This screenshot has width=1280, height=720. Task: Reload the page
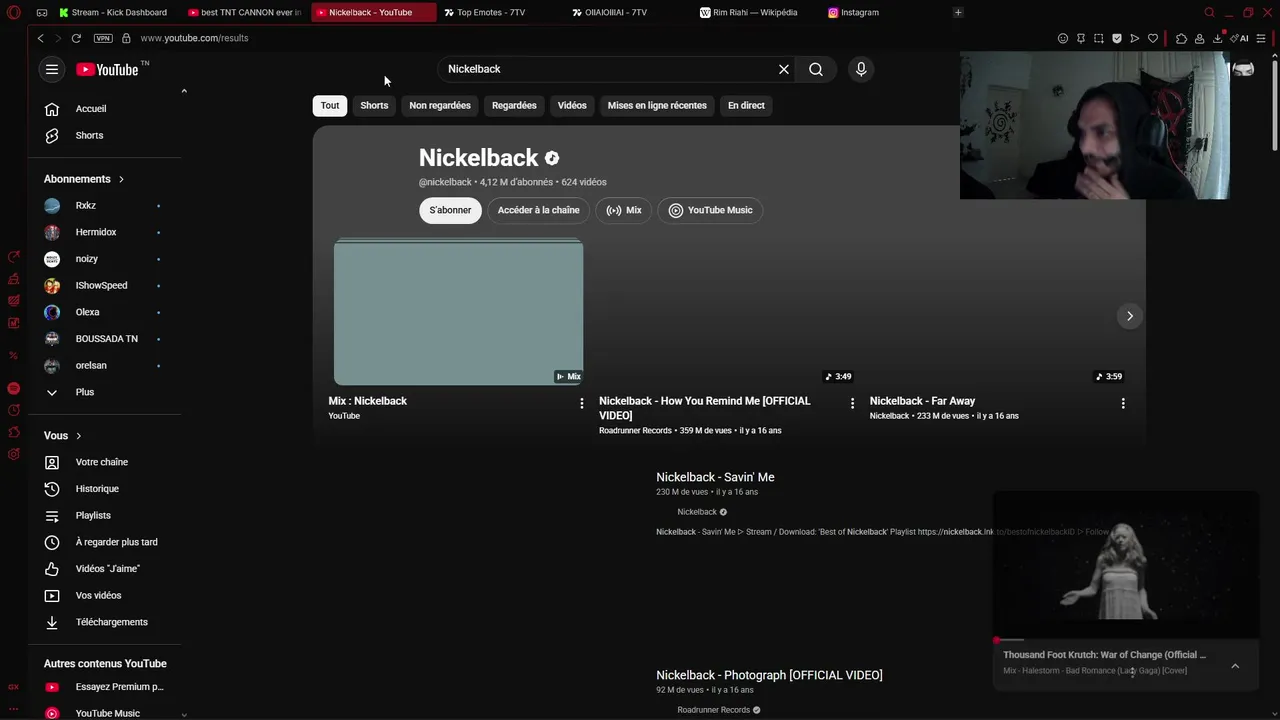[76, 38]
